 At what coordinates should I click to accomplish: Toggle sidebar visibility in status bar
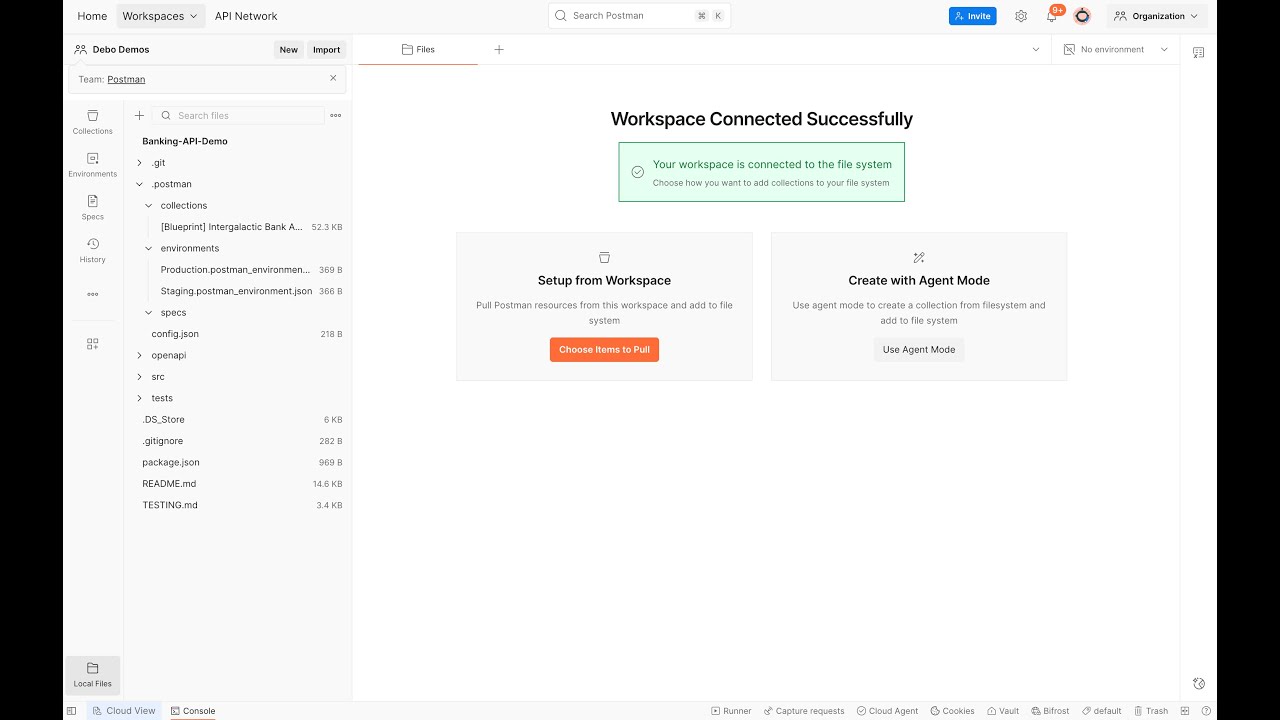71,711
